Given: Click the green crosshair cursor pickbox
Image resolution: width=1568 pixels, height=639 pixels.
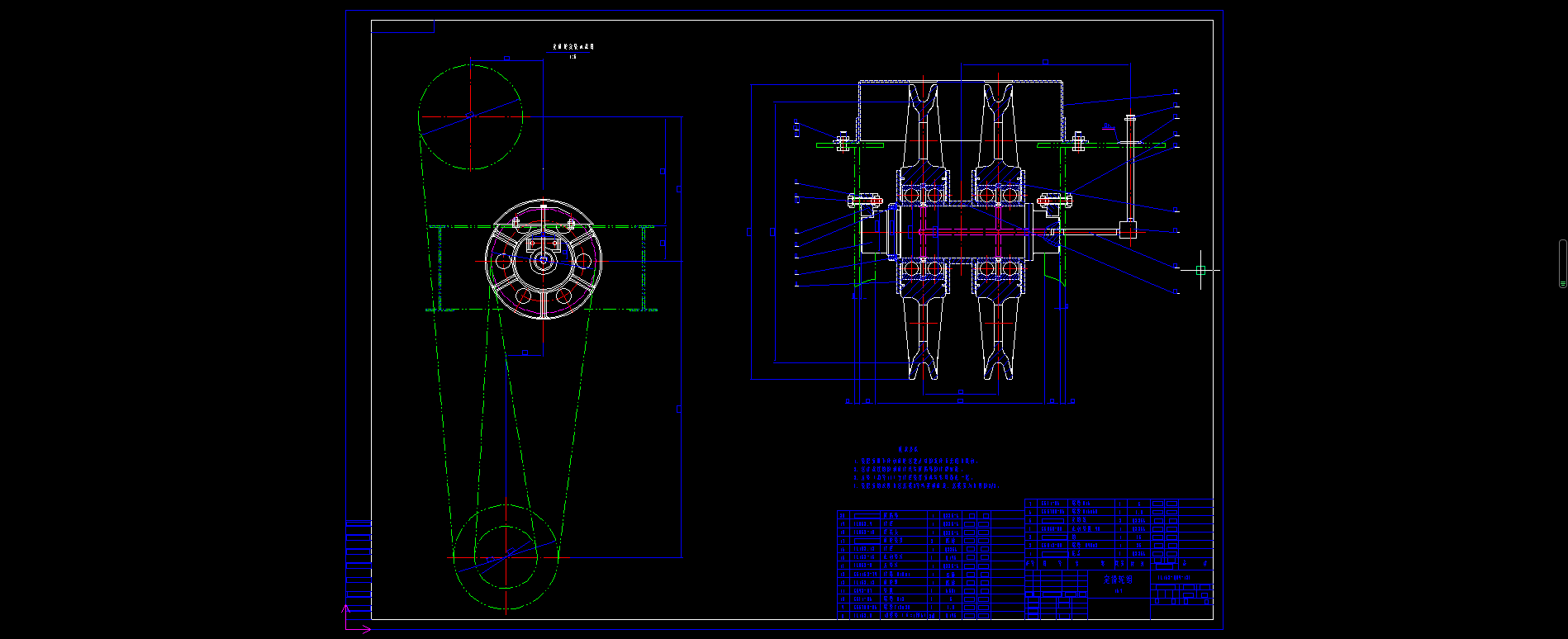Looking at the screenshot, I should [x=1200, y=271].
